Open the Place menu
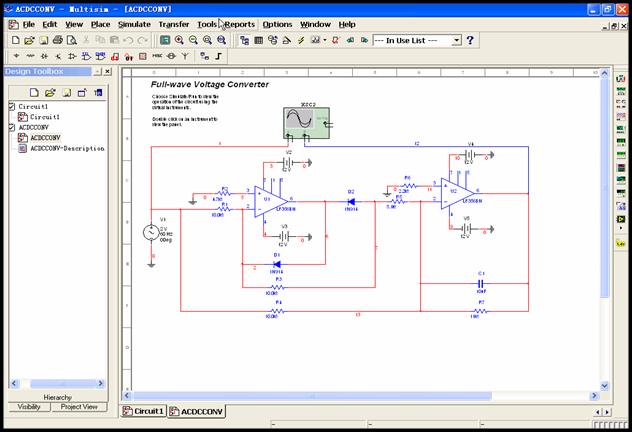Viewport: 632px width, 432px height. coord(100,24)
